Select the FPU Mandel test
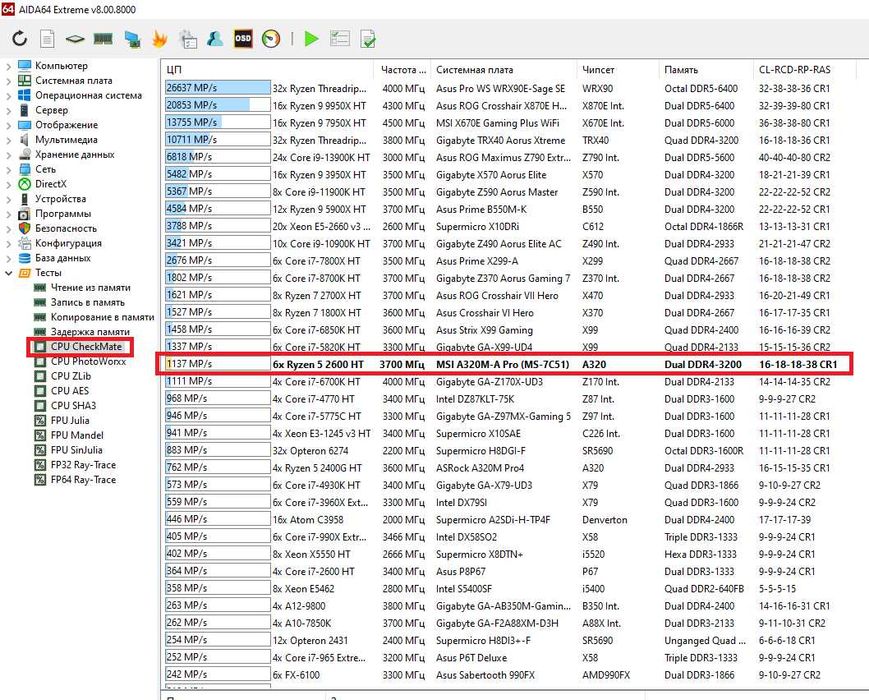Viewport: 869px width, 700px height. (x=77, y=435)
